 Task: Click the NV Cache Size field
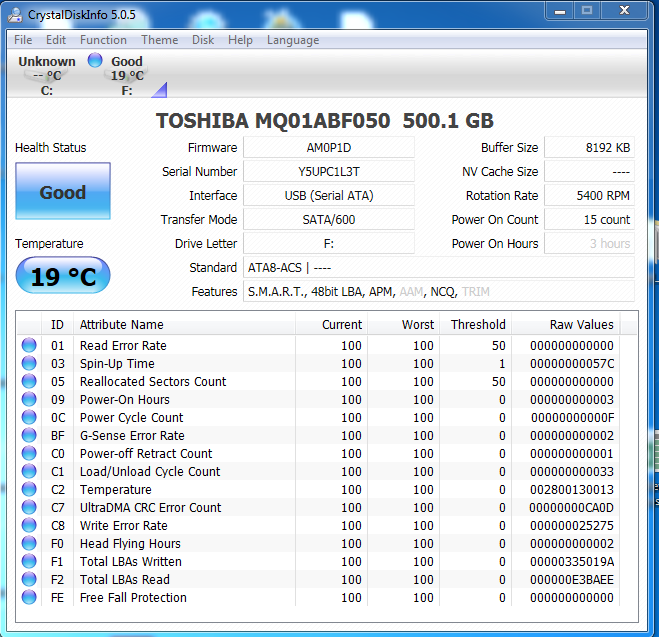(589, 171)
